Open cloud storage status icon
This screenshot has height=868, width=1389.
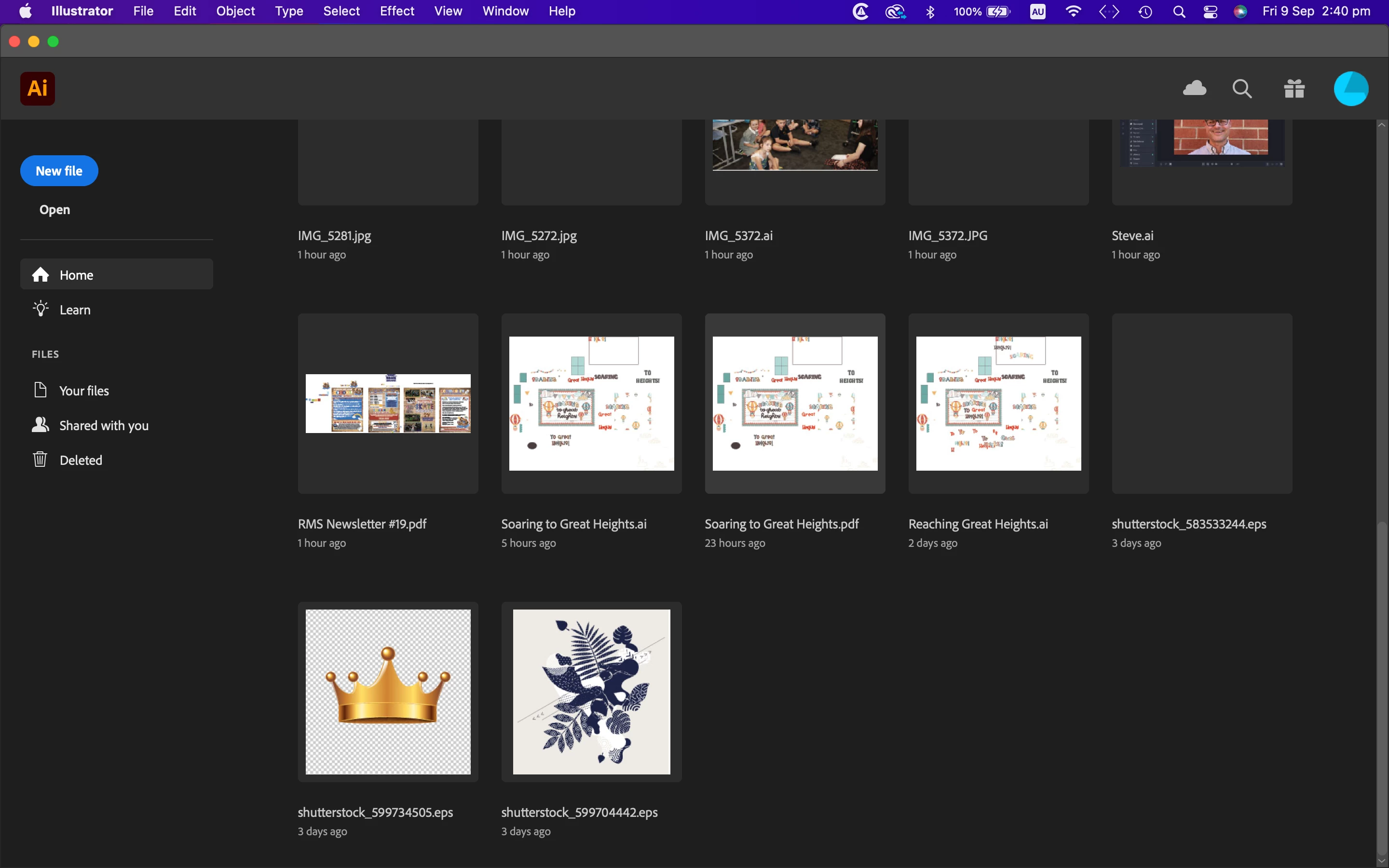click(1195, 88)
